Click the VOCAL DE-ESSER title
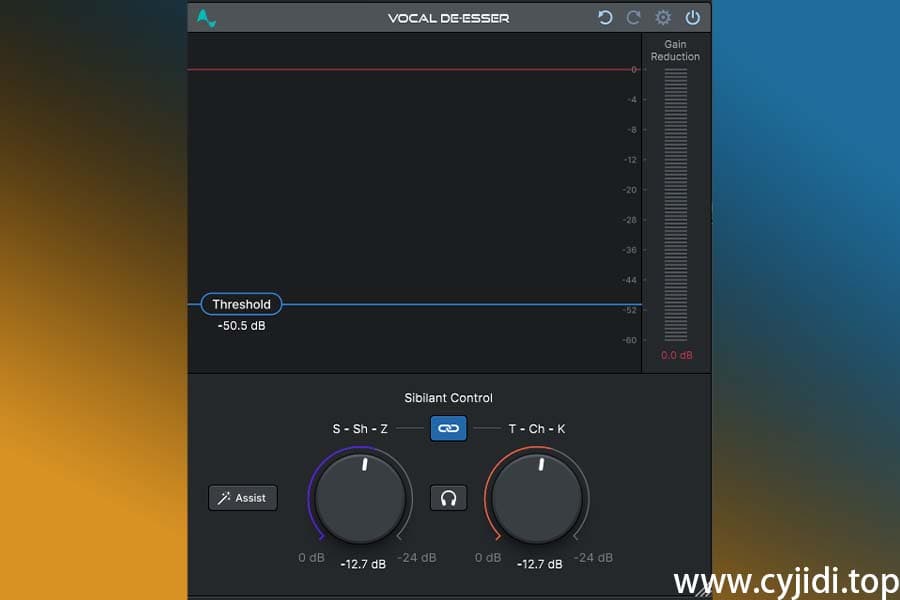This screenshot has height=600, width=900. (448, 18)
